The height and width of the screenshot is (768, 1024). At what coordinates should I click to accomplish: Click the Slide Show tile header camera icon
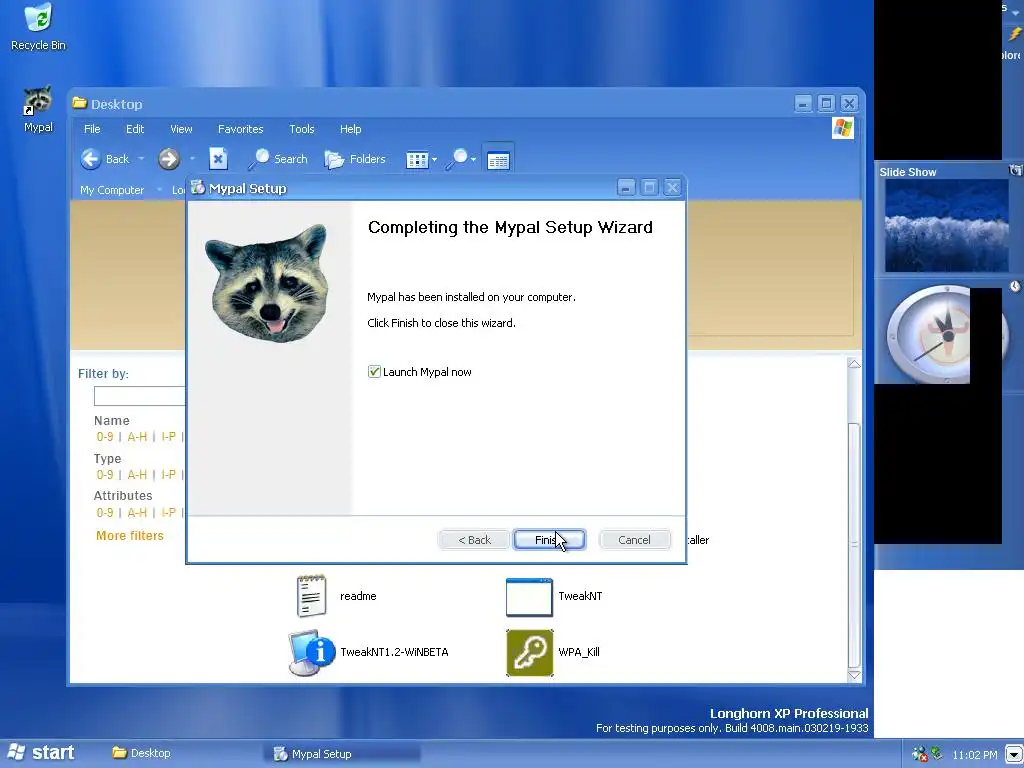click(1016, 170)
